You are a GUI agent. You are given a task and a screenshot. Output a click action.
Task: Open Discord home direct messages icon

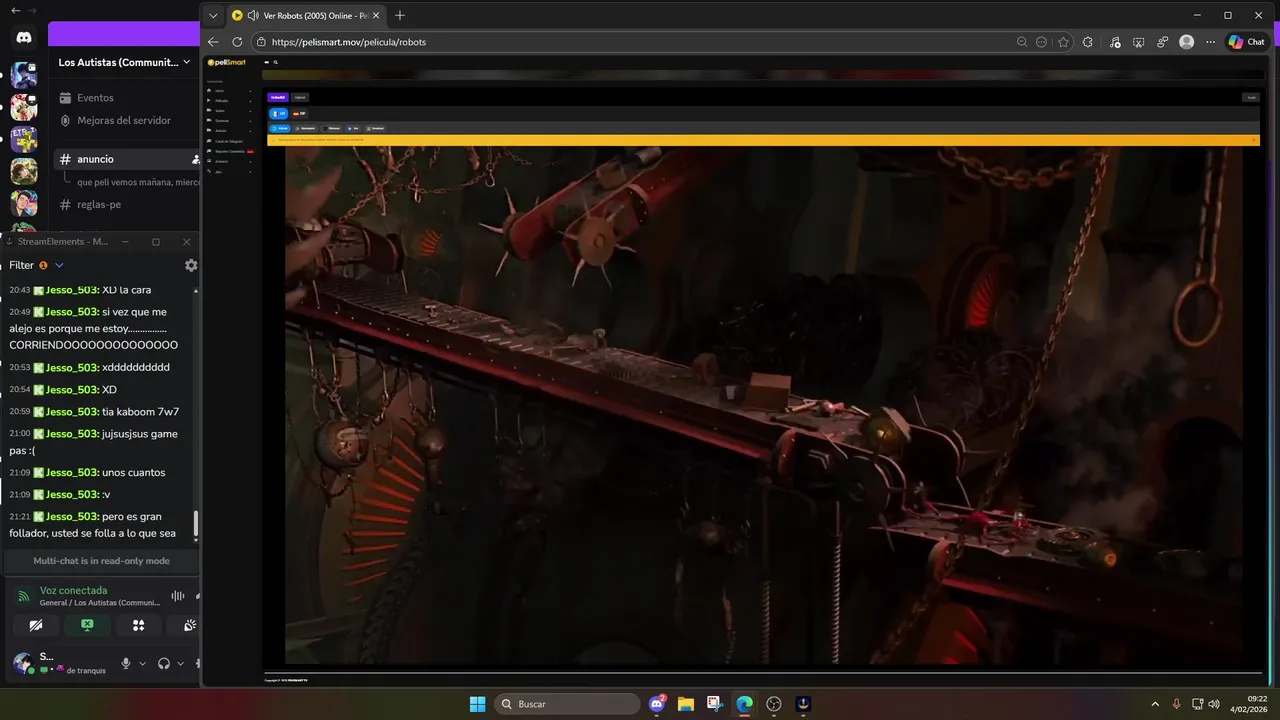click(24, 37)
